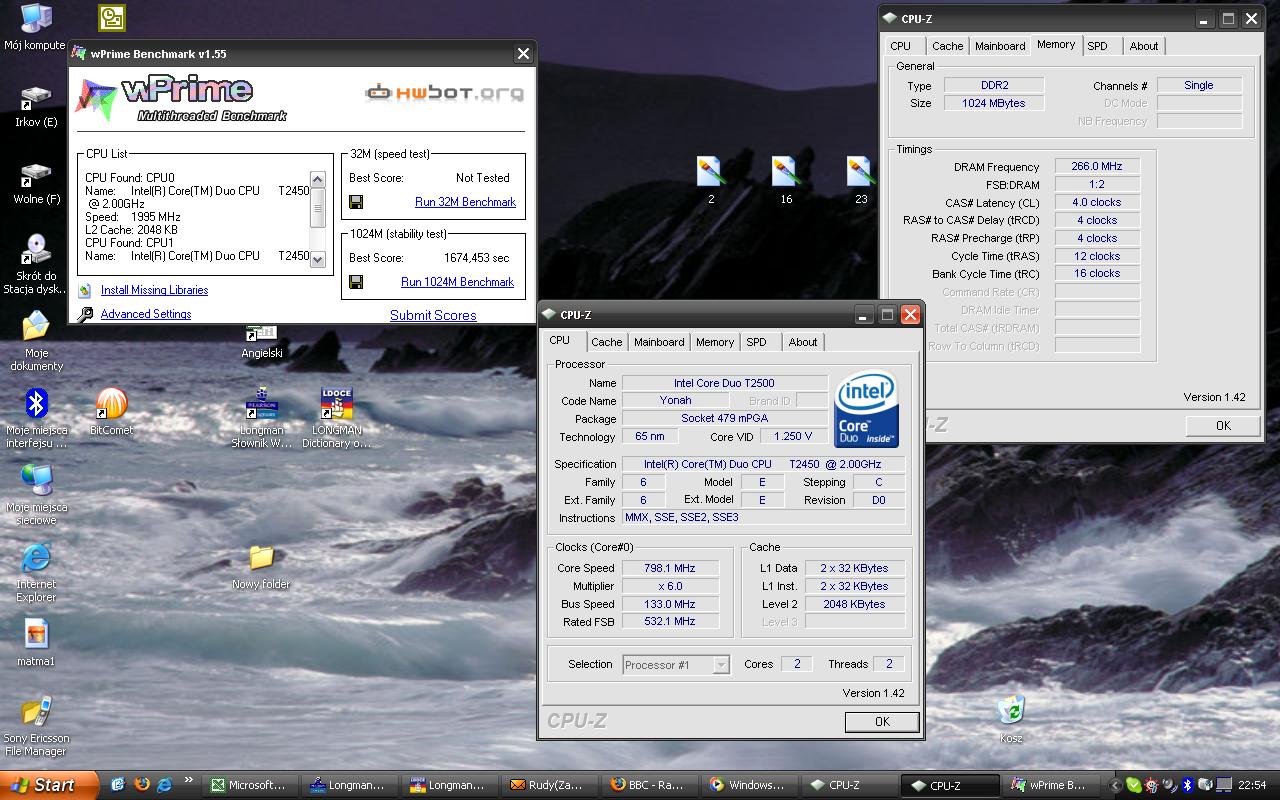Click Firefox quick launch icon in taskbar
The image size is (1280, 800).
(141, 785)
